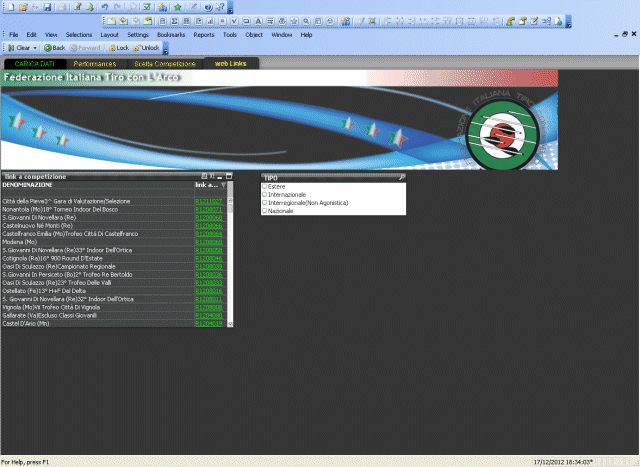The height and width of the screenshot is (467, 640).
Task: Create Text Object via letter A icon
Action: [258, 21]
